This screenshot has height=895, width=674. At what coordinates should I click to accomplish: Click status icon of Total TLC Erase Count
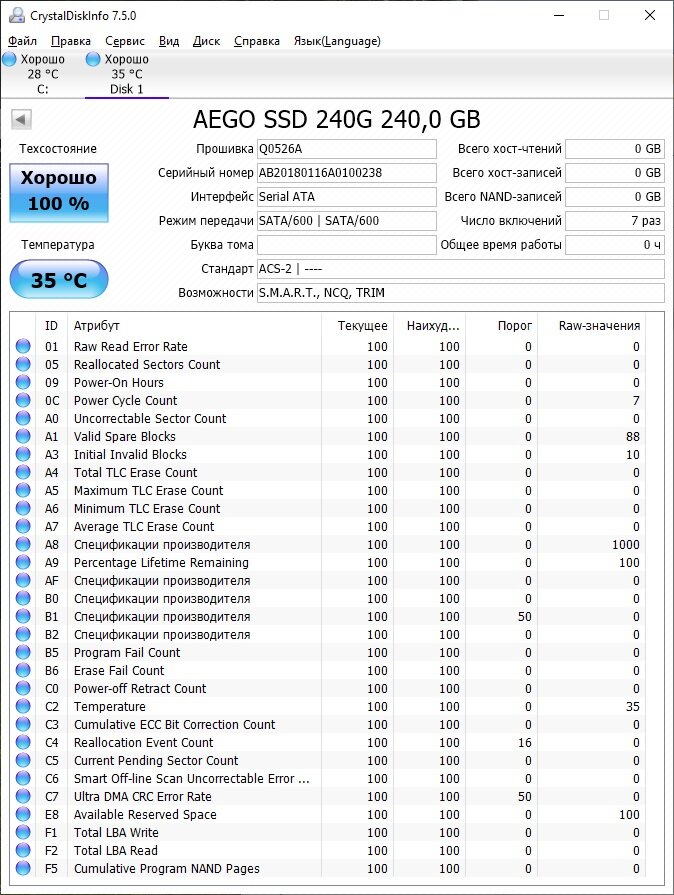point(23,472)
